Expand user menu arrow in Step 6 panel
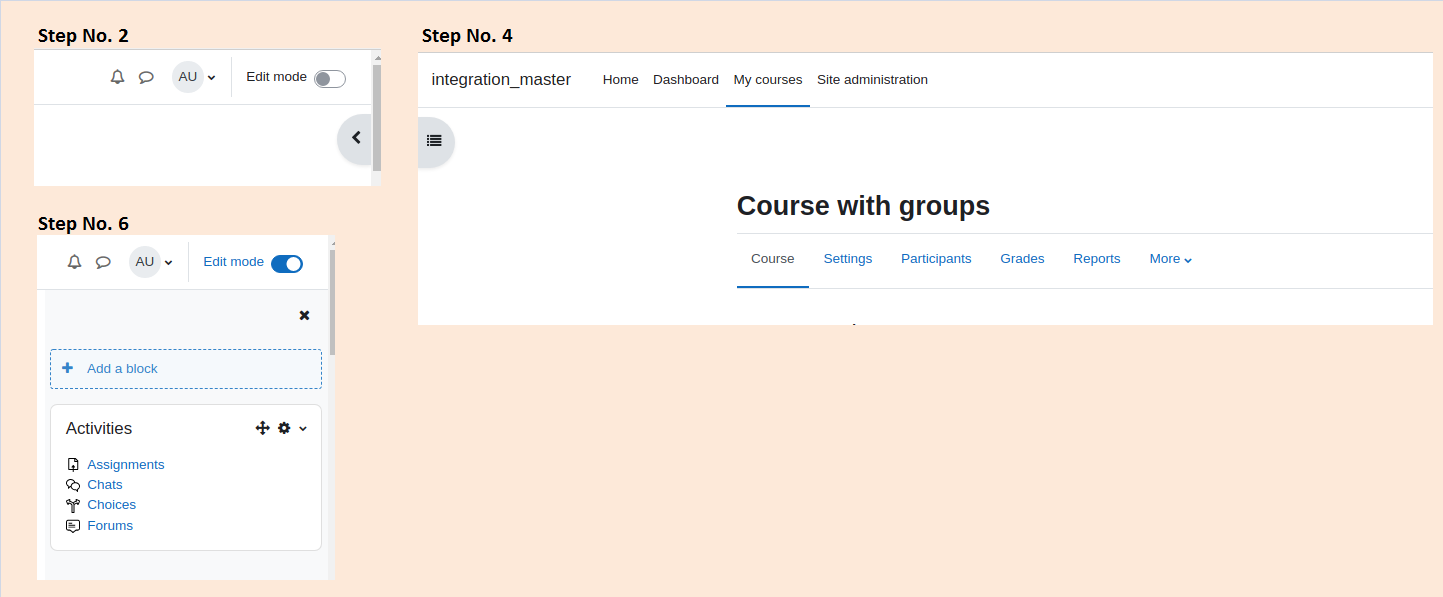 point(169,263)
